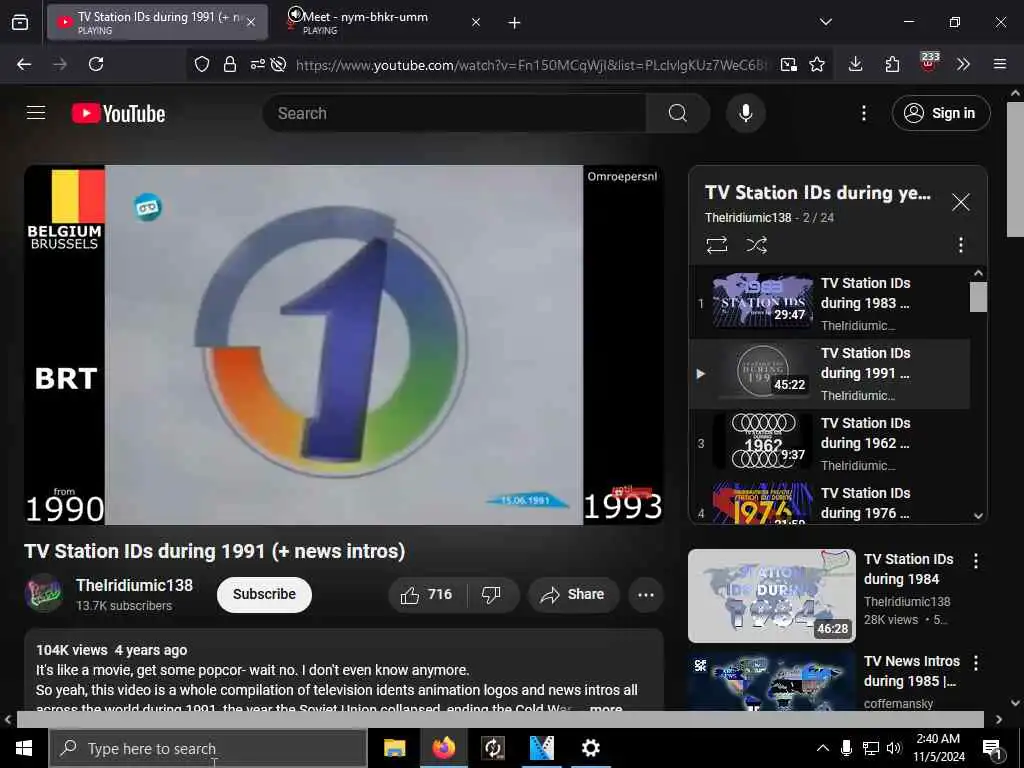The height and width of the screenshot is (768, 1024).
Task: Click the autoplay blocked icon in address bar
Action: click(x=279, y=64)
